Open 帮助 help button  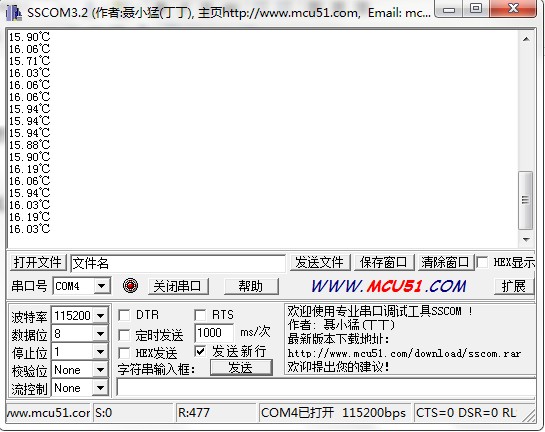pos(251,286)
